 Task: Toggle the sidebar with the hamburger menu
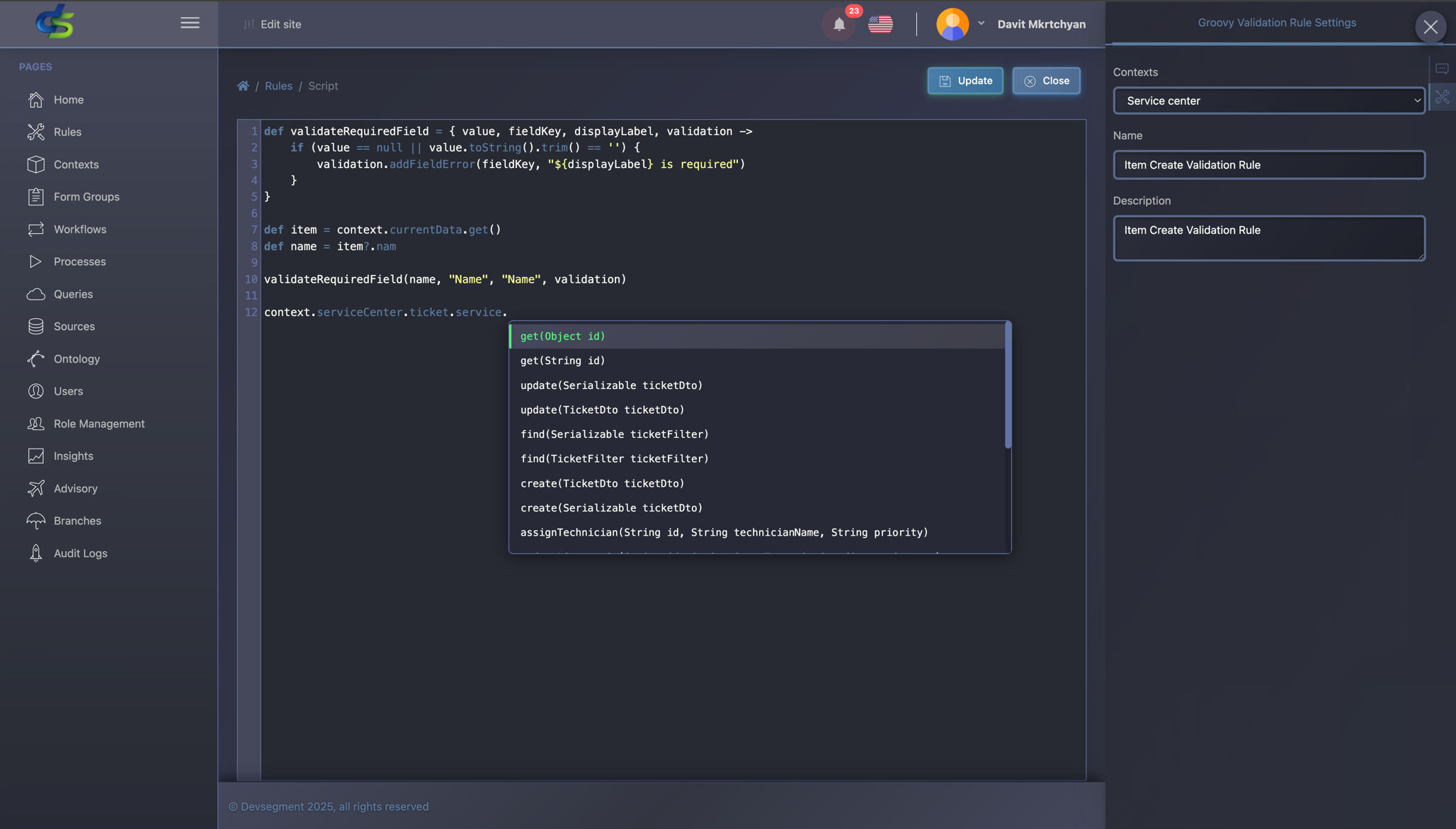pos(190,22)
